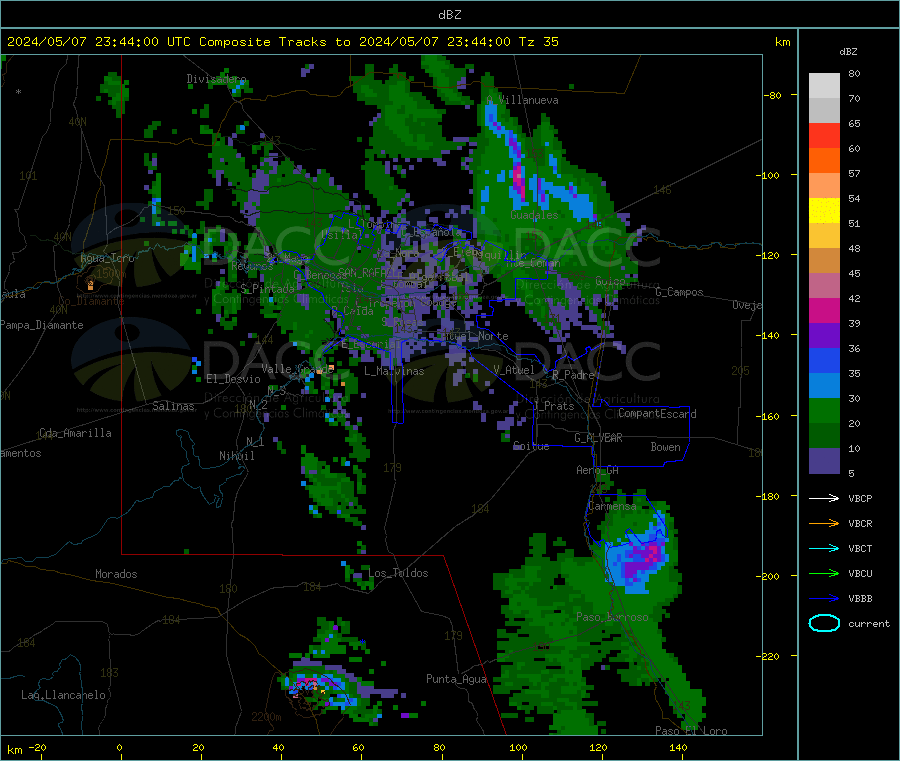Viewport: 900px width, 761px height.
Task: Click the Nihuil place label
Action: pos(237,456)
